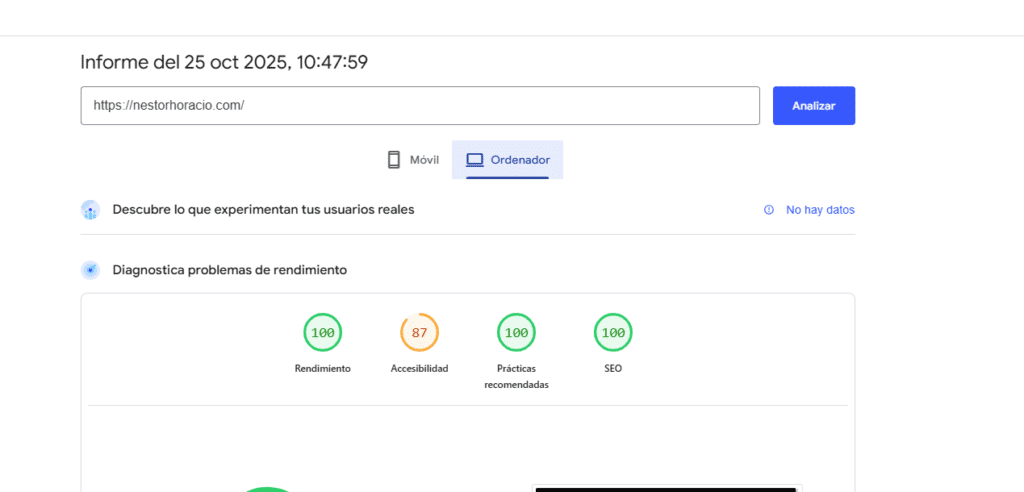The height and width of the screenshot is (492, 1024).
Task: Click the 'Rendimiento' label
Action: [x=323, y=369]
